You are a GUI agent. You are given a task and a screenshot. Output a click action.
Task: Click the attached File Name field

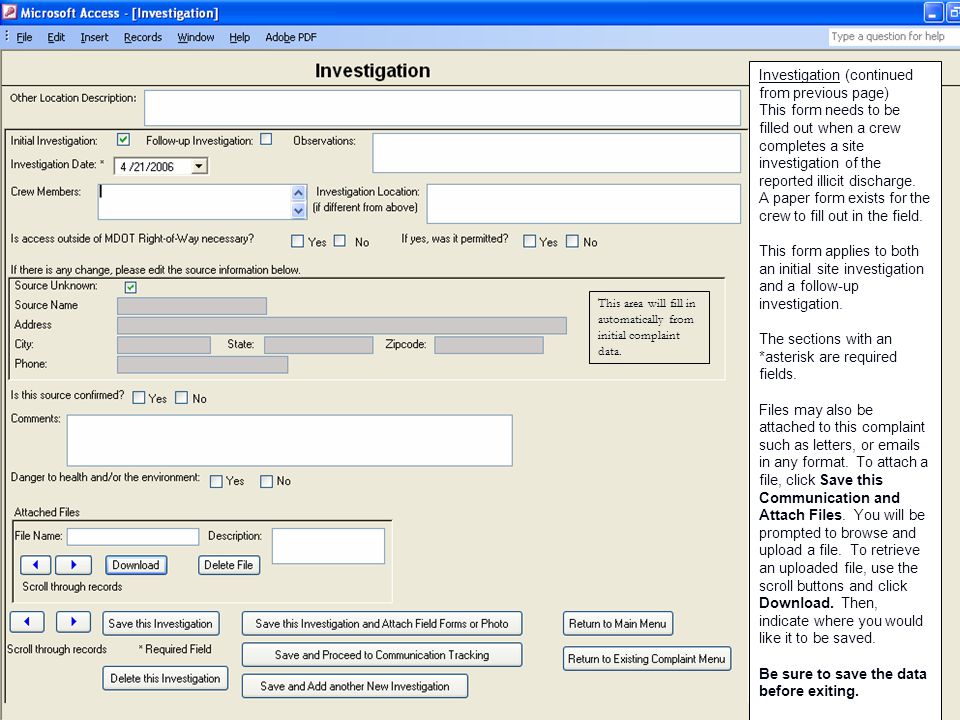pos(133,536)
